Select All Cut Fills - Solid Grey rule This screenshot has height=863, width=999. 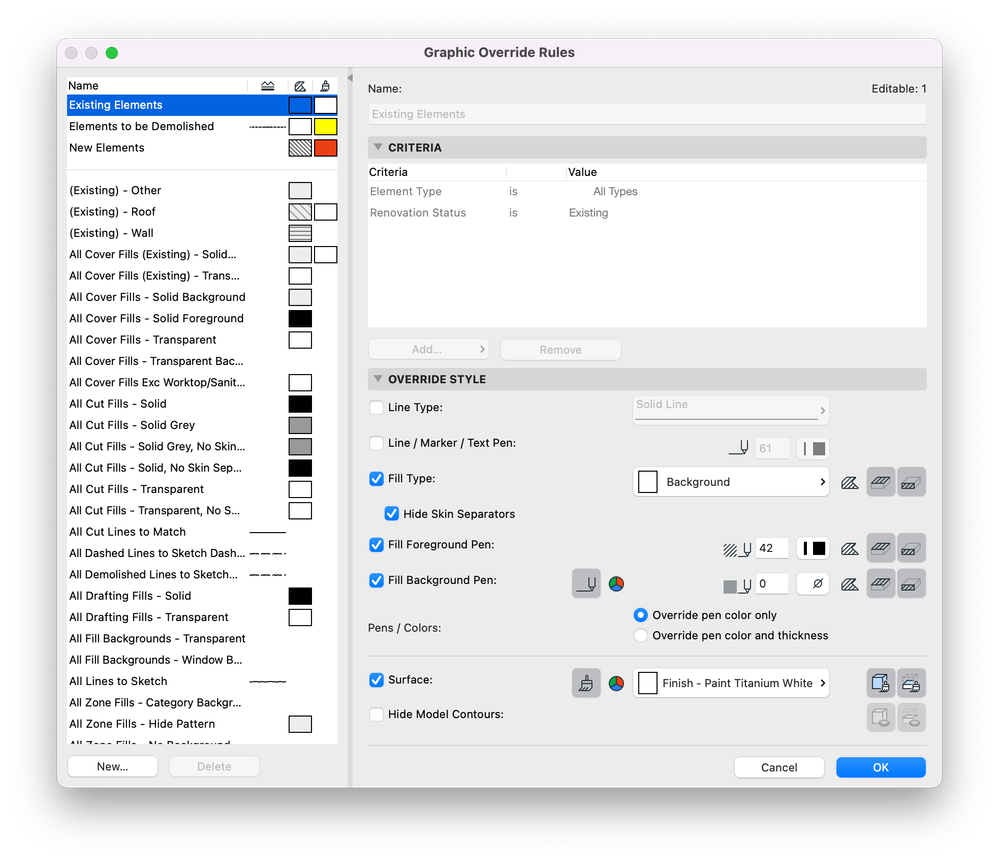click(x=132, y=425)
